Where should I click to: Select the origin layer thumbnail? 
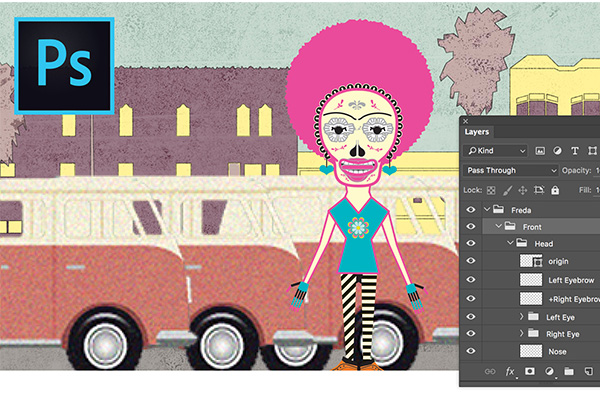coord(531,261)
